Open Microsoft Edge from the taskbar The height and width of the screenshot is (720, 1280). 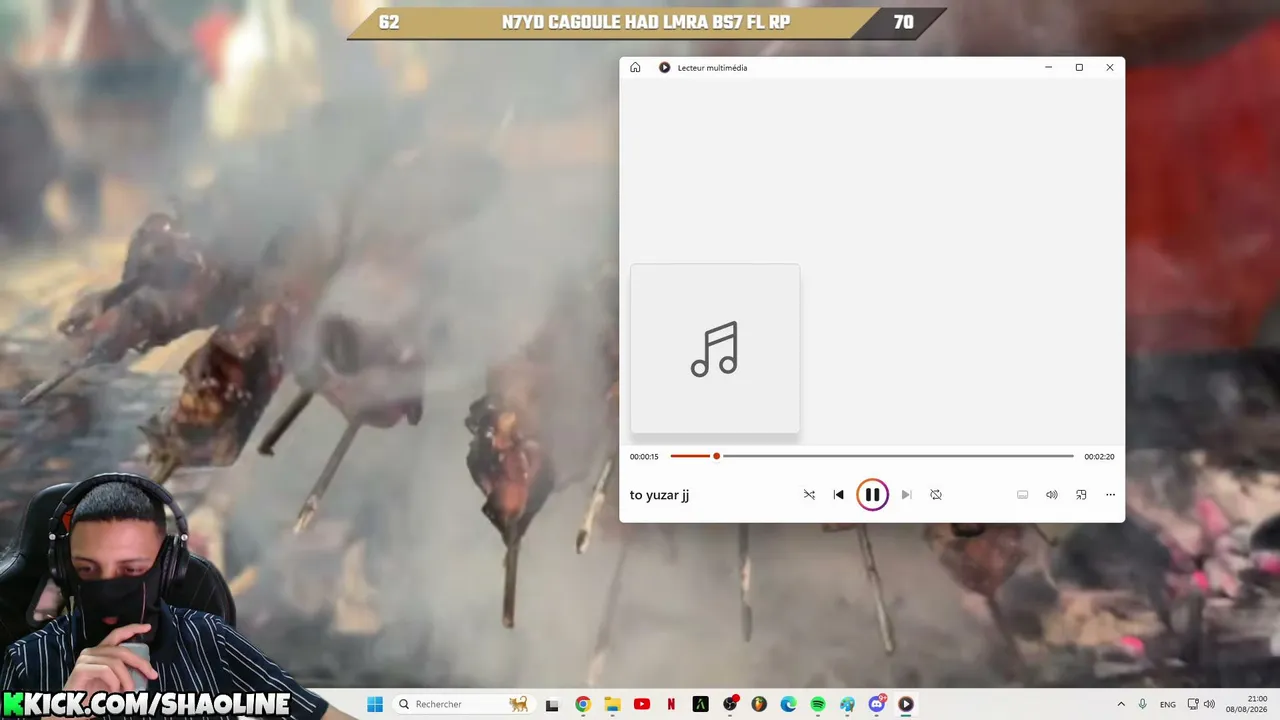[x=788, y=704]
